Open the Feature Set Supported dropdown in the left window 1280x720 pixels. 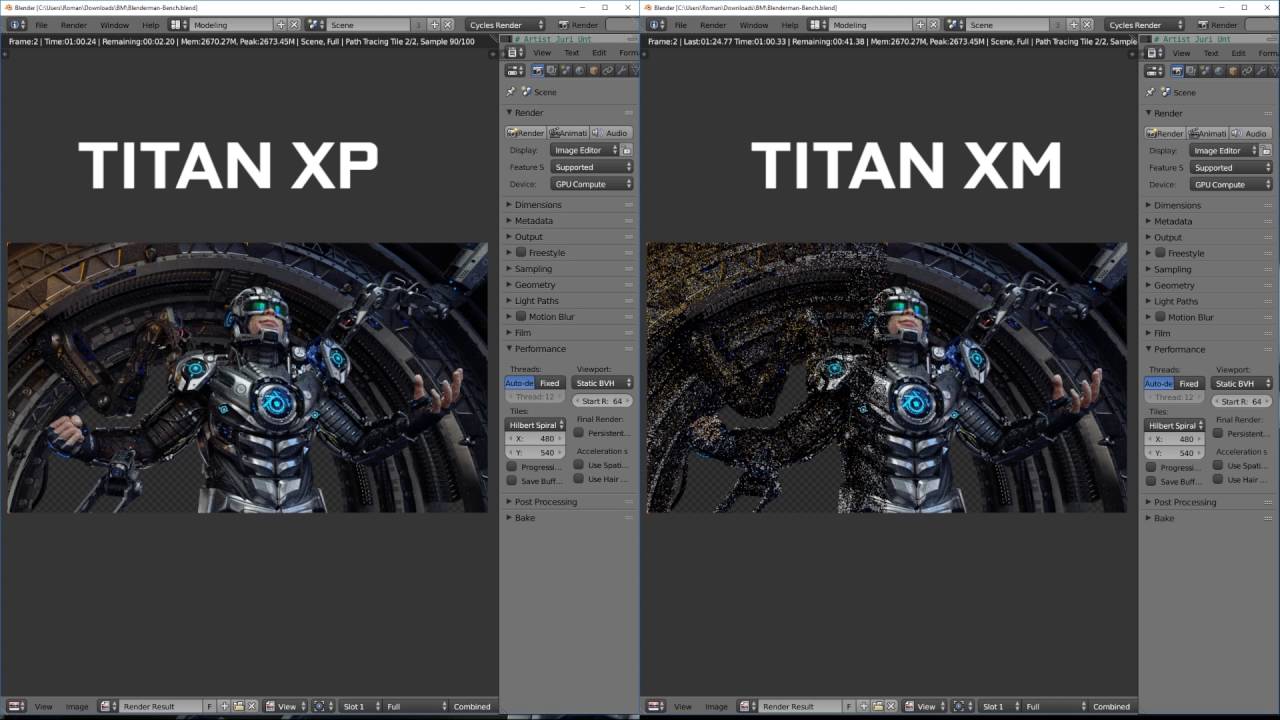point(591,167)
